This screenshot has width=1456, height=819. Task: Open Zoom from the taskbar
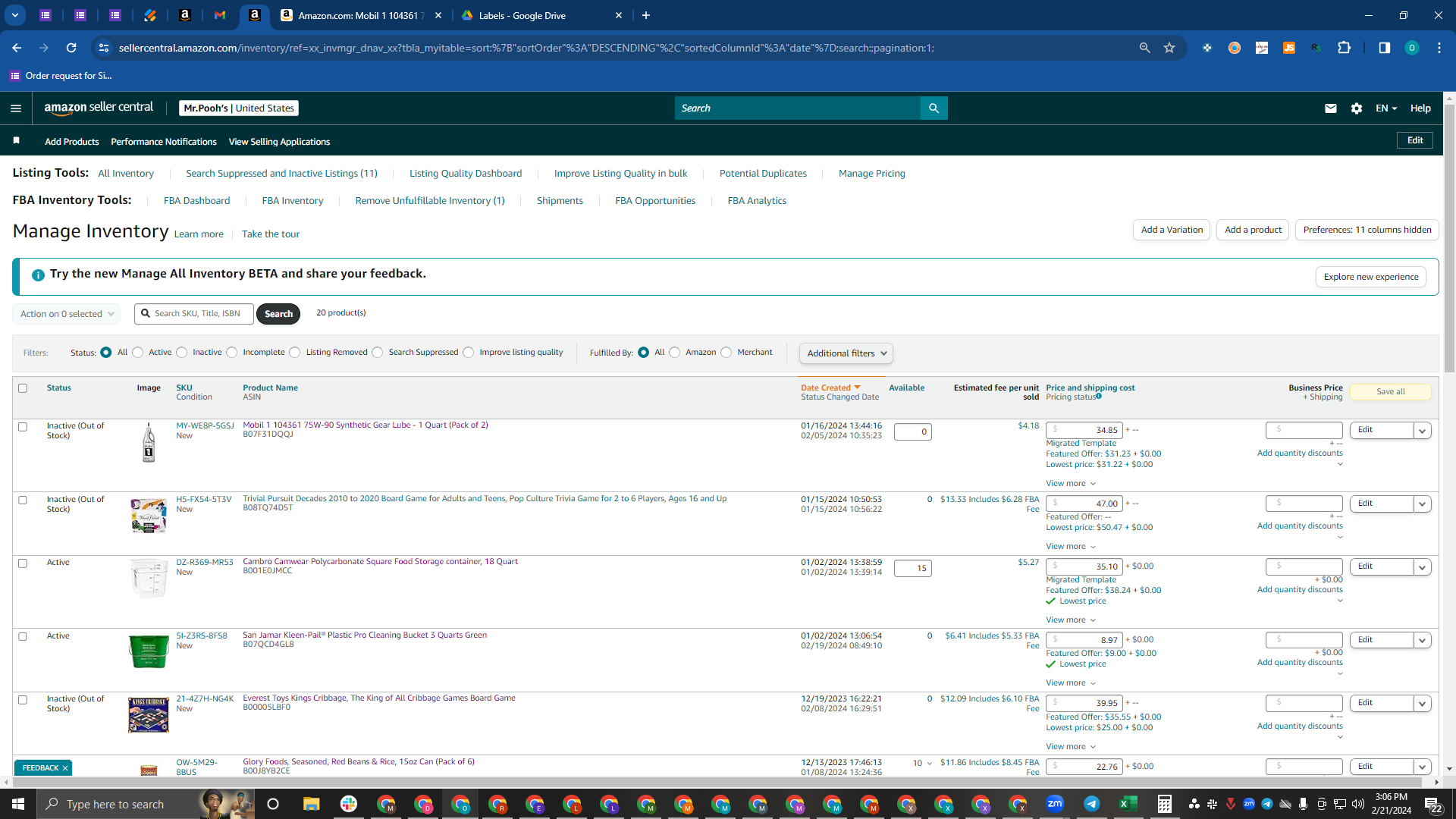click(x=1054, y=804)
